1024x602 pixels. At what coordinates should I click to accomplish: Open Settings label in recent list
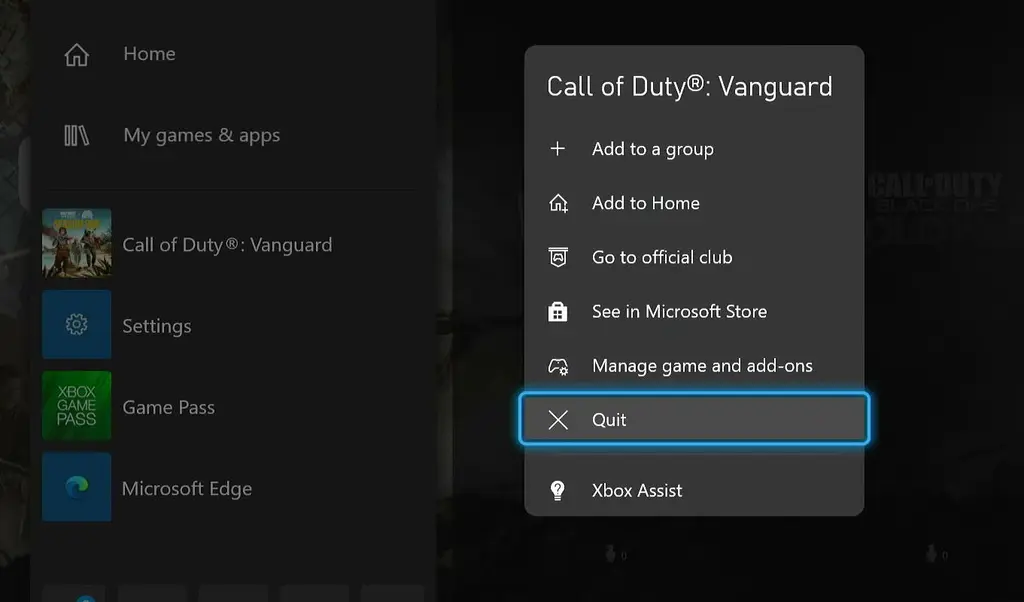(157, 326)
